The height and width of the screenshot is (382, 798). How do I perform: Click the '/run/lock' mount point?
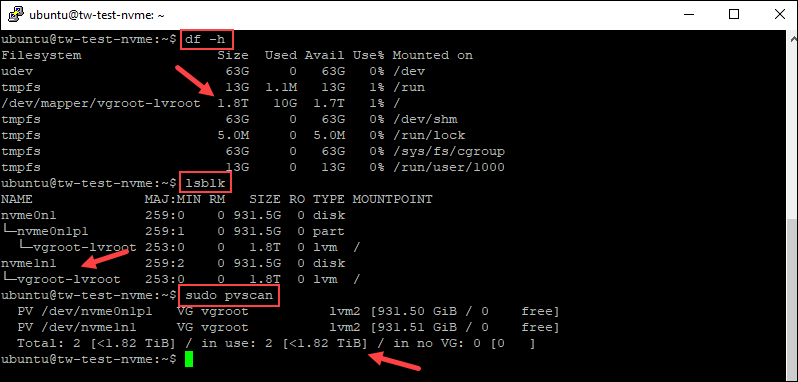(429, 135)
